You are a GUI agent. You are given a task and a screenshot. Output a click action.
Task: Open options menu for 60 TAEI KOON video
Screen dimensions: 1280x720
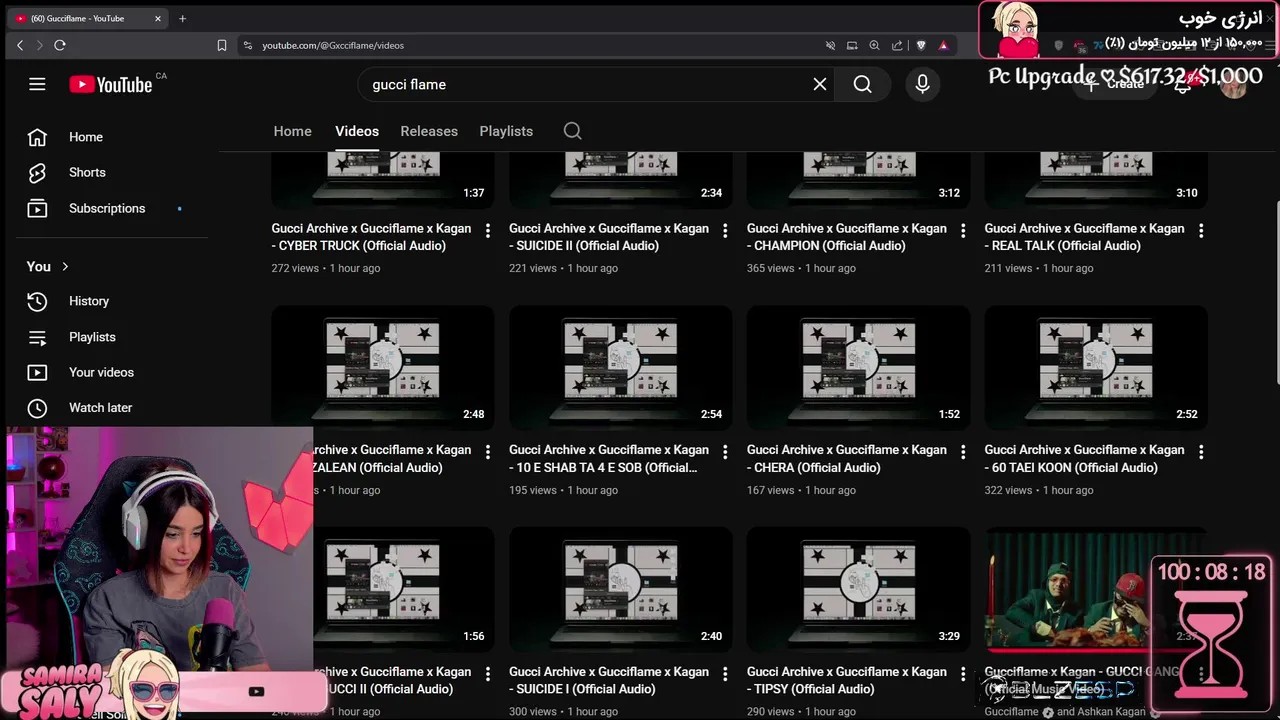click(1201, 452)
